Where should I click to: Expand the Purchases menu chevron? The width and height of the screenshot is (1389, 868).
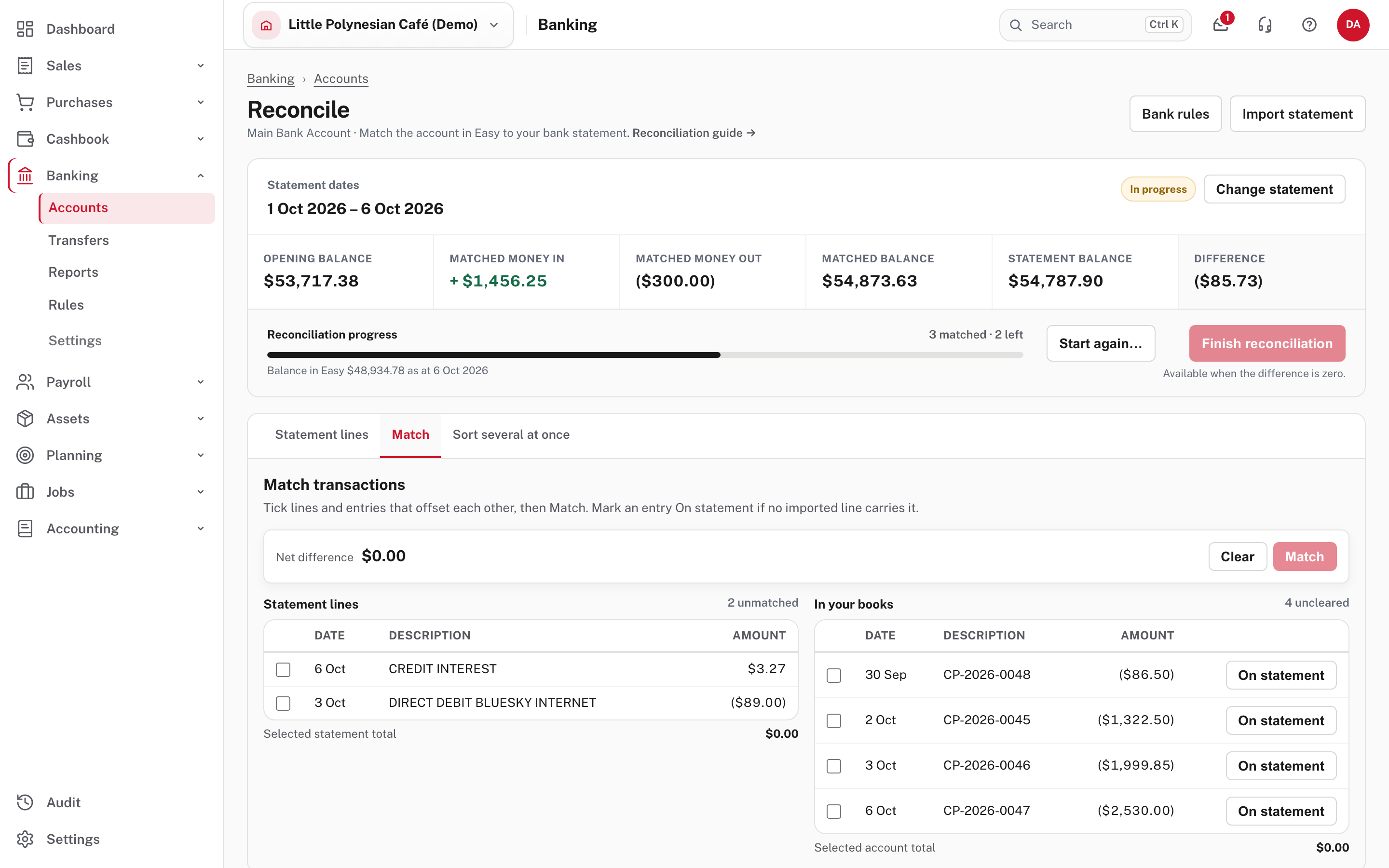(200, 102)
